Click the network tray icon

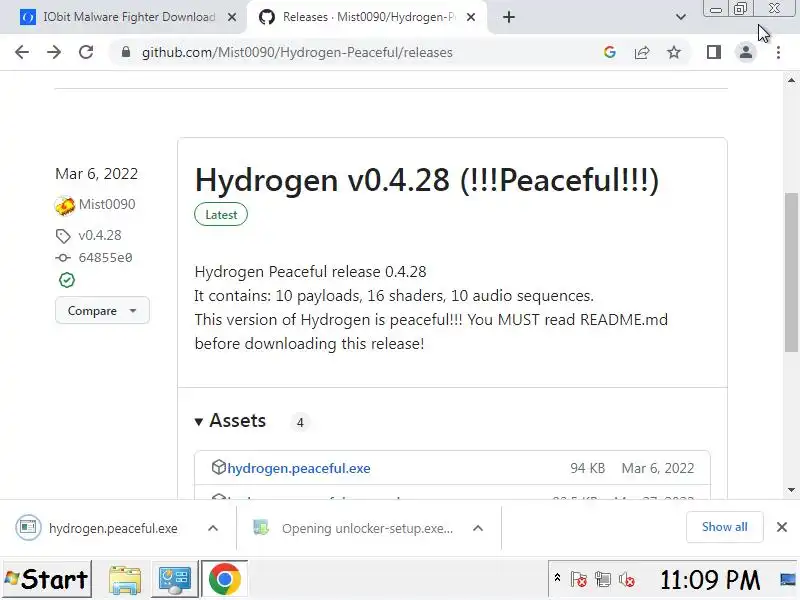click(603, 580)
